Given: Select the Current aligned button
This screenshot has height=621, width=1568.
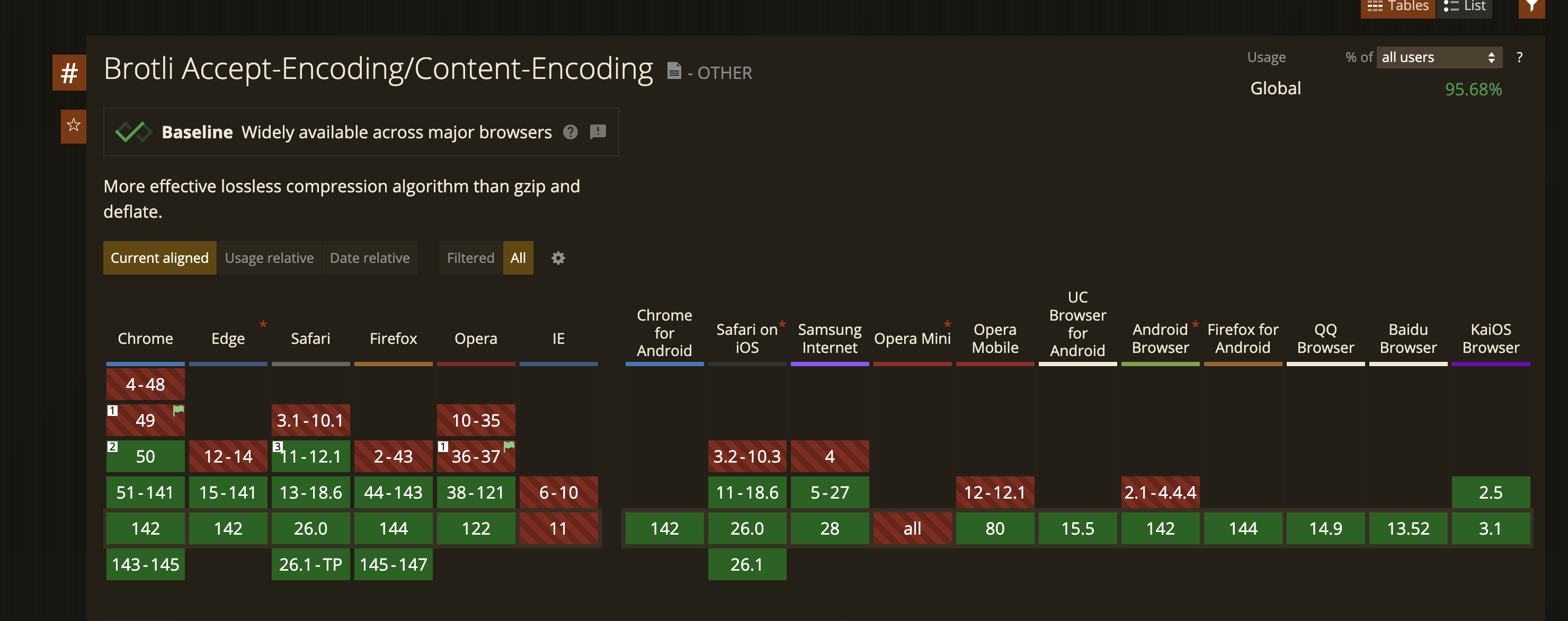Looking at the screenshot, I should tap(159, 258).
